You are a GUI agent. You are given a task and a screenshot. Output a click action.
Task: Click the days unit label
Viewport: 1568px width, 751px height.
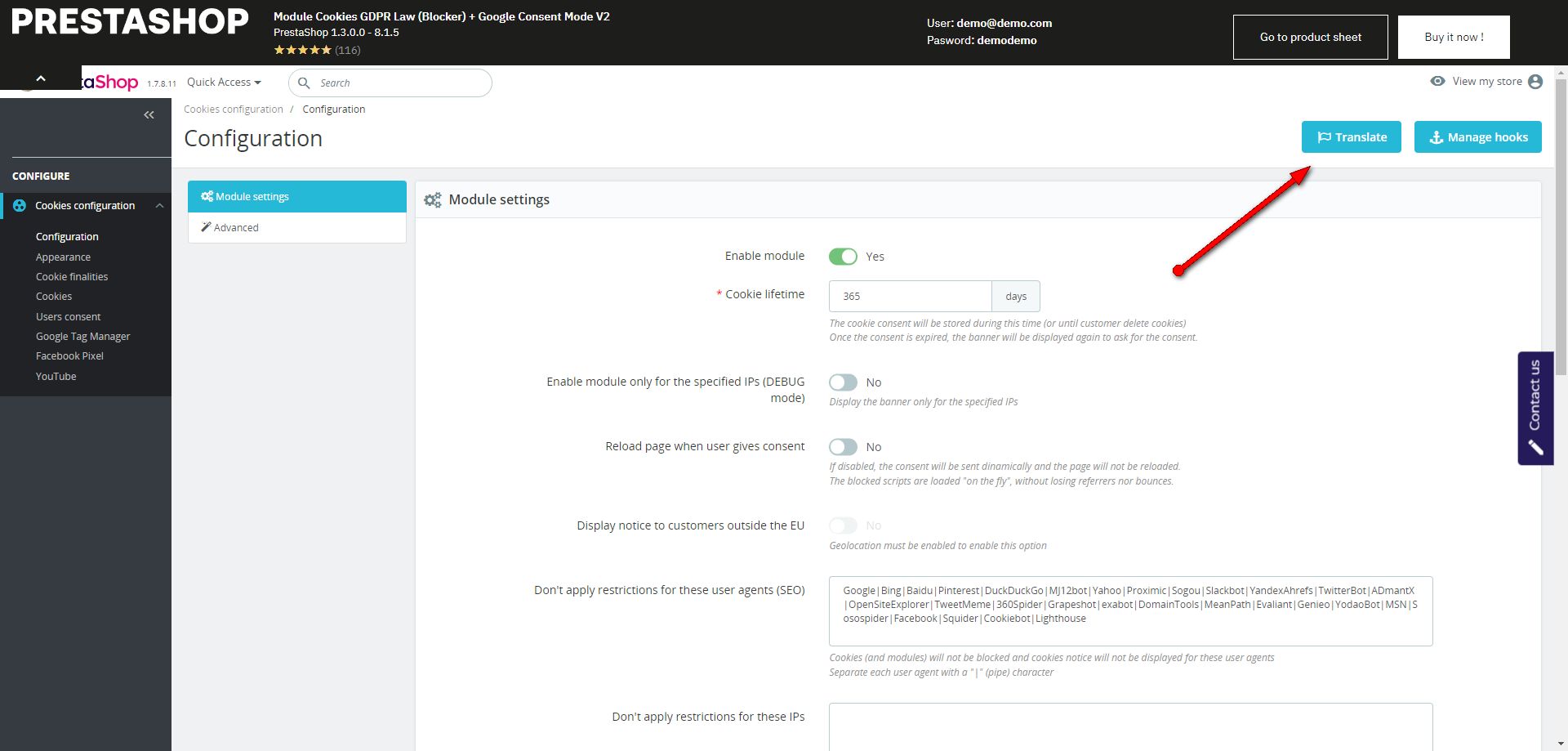[1016, 297]
